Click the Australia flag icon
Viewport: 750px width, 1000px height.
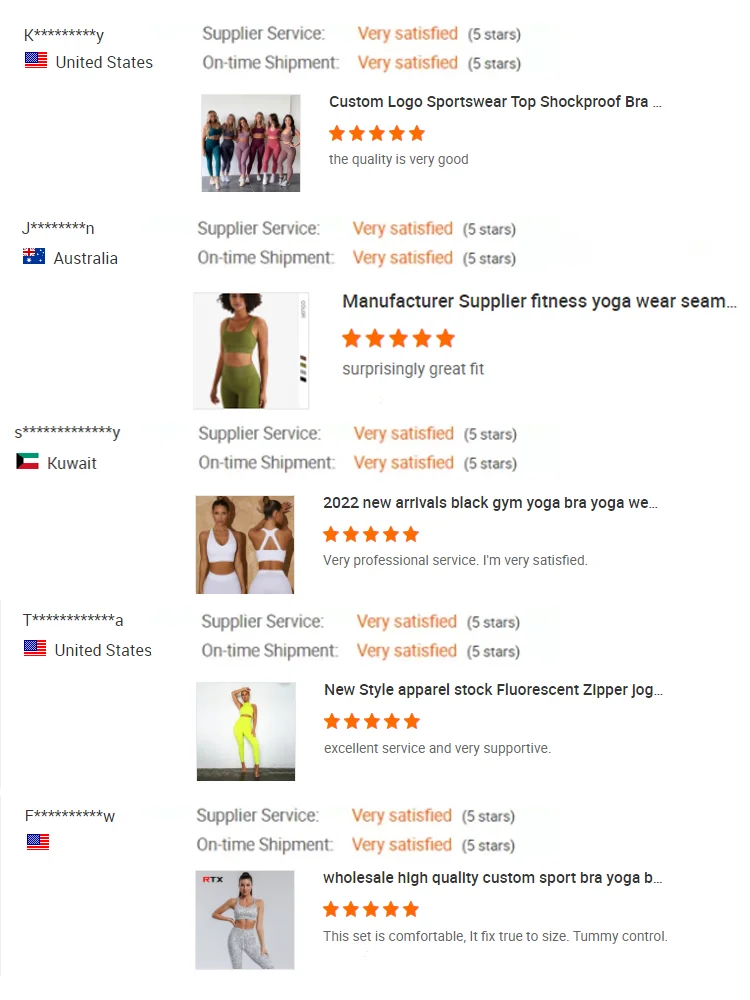(34, 256)
